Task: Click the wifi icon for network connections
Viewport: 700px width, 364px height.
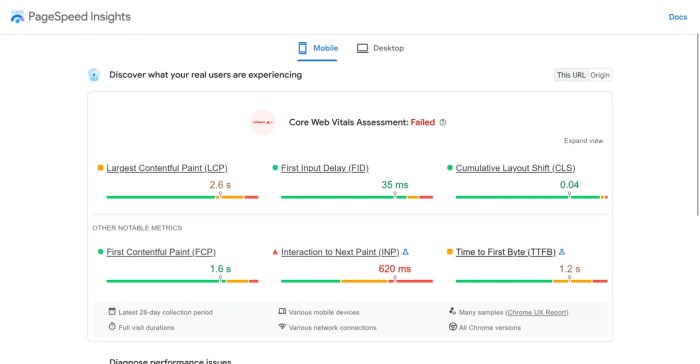Action: (282, 326)
